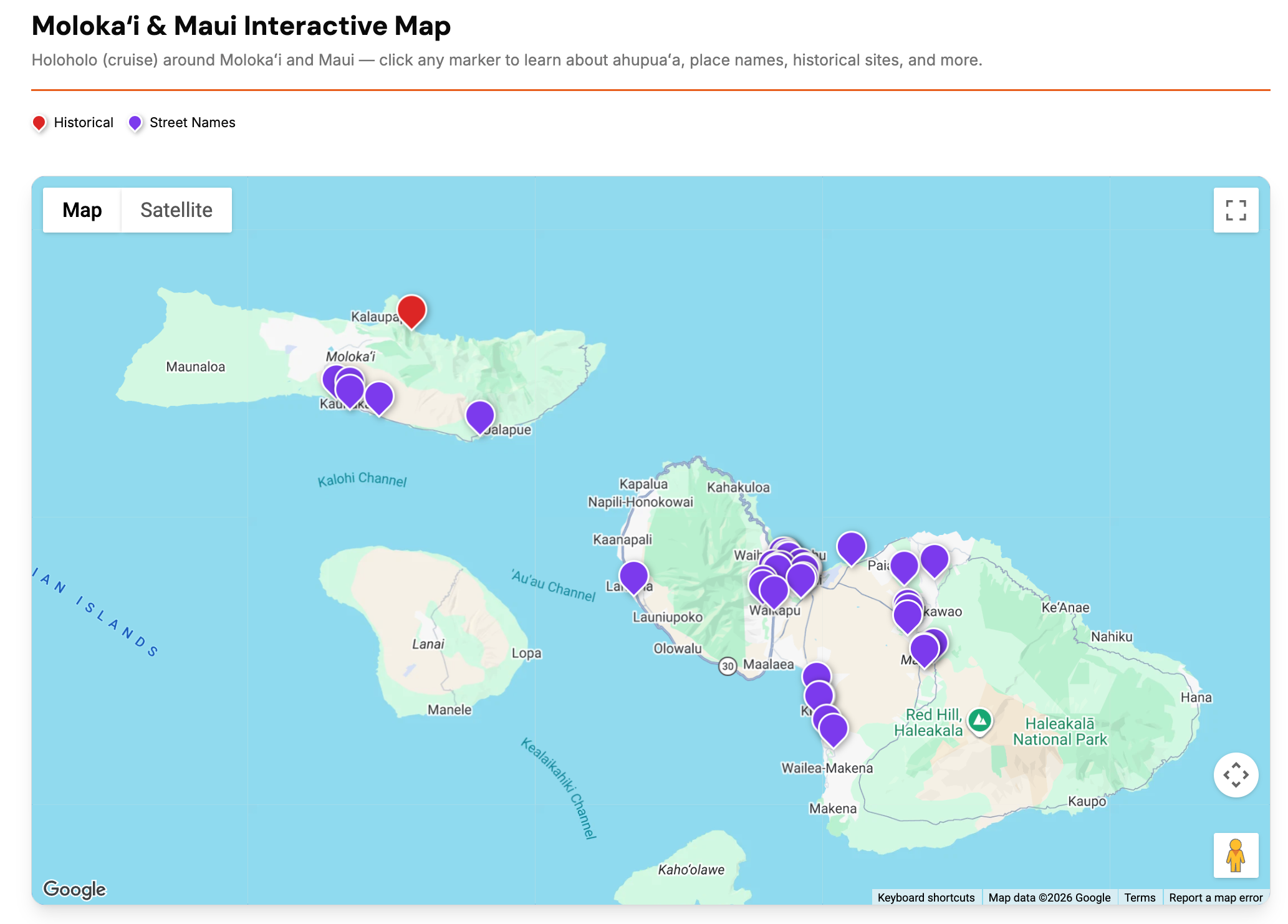
Task: Click the purple marker north of Paia coast
Action: tap(851, 547)
